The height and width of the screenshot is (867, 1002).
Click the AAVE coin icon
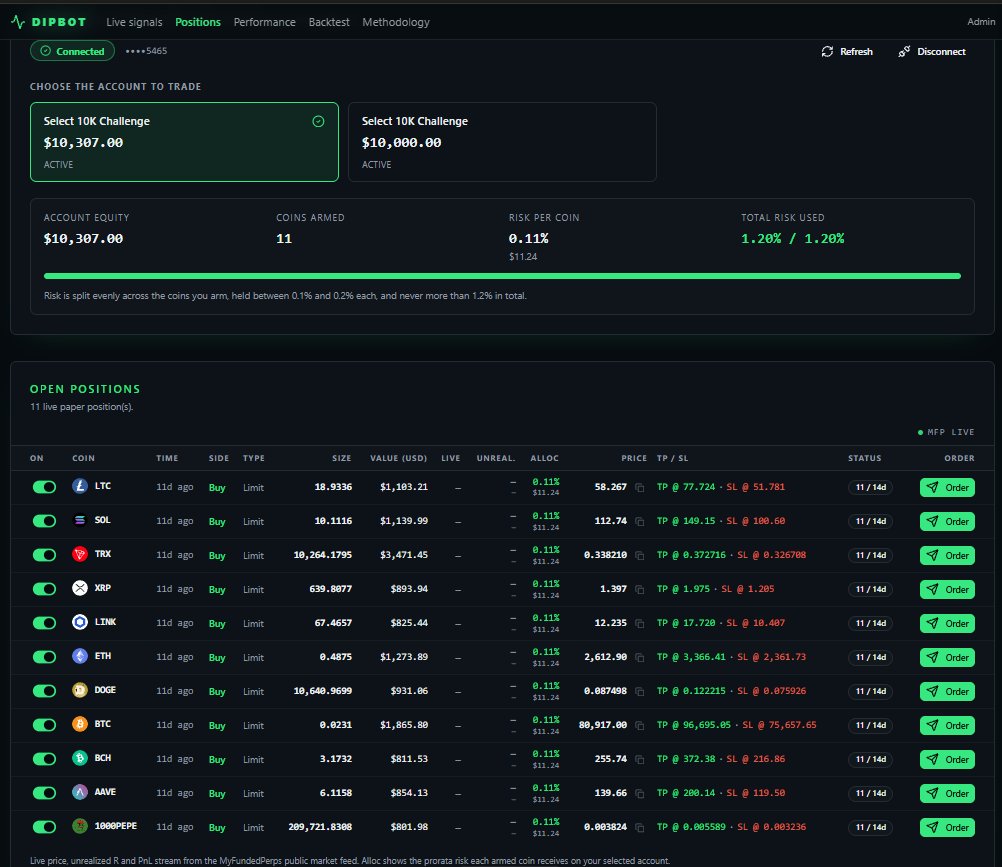(80, 792)
